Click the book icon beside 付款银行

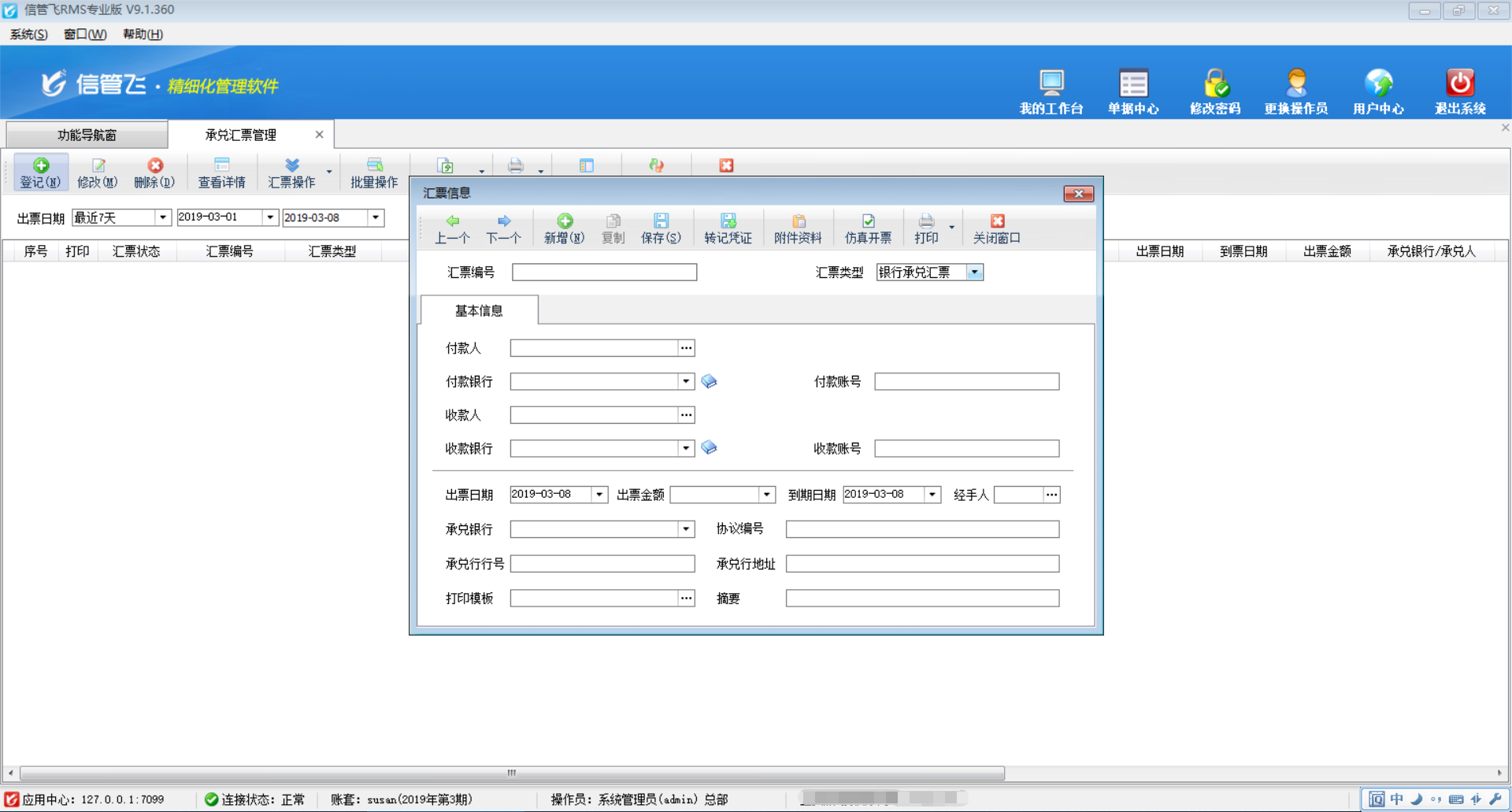(709, 381)
